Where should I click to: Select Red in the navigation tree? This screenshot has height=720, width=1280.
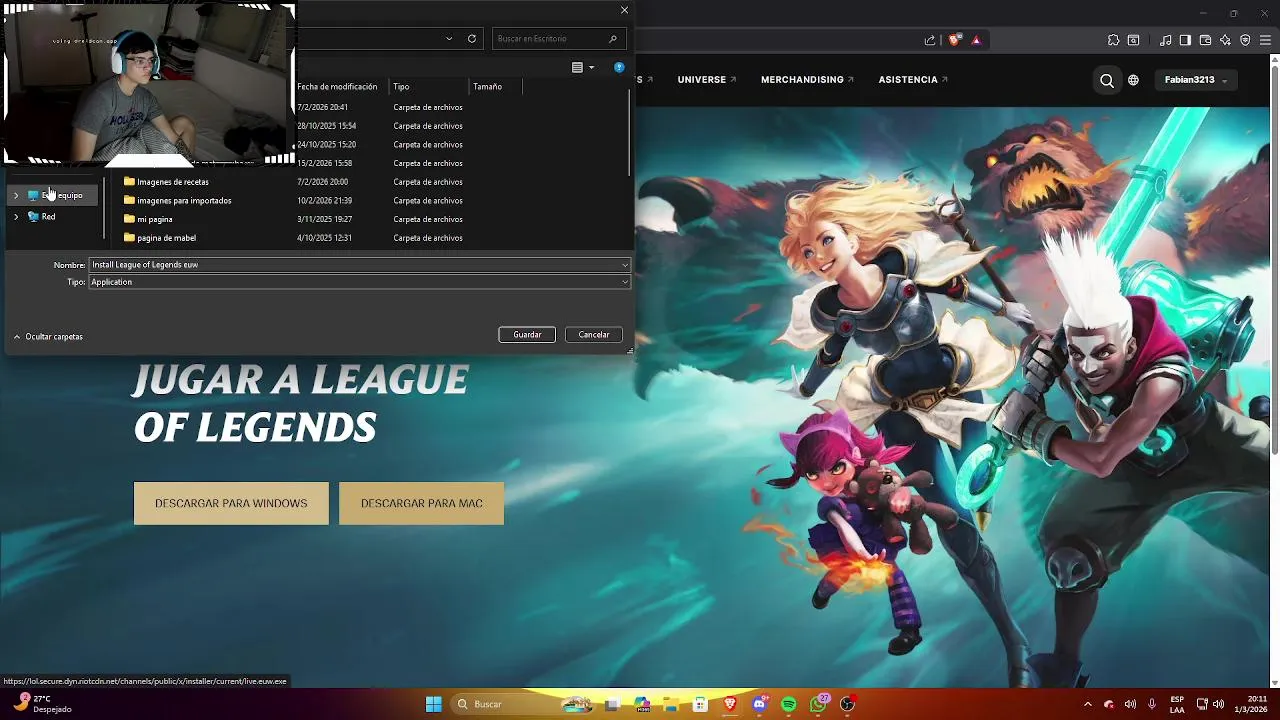tap(42, 216)
